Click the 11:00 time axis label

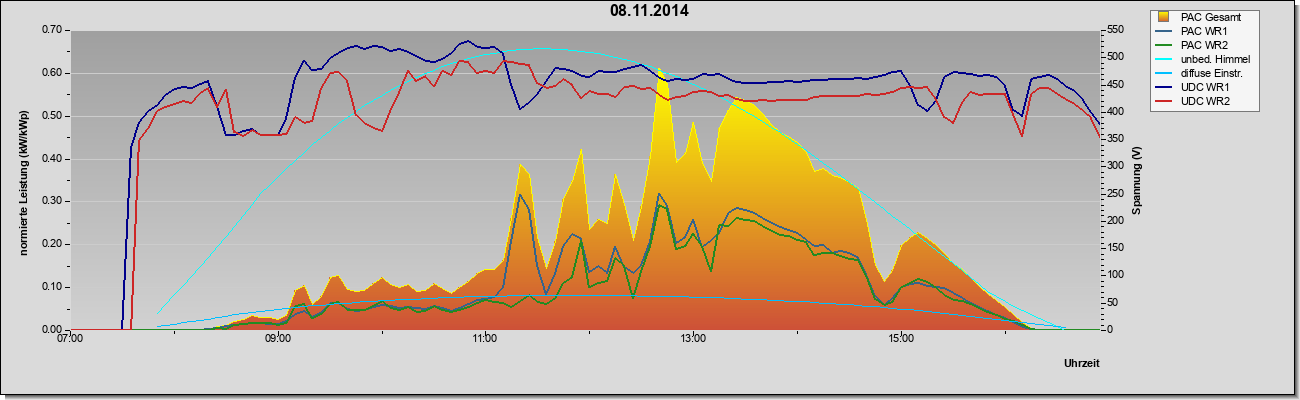click(x=485, y=340)
